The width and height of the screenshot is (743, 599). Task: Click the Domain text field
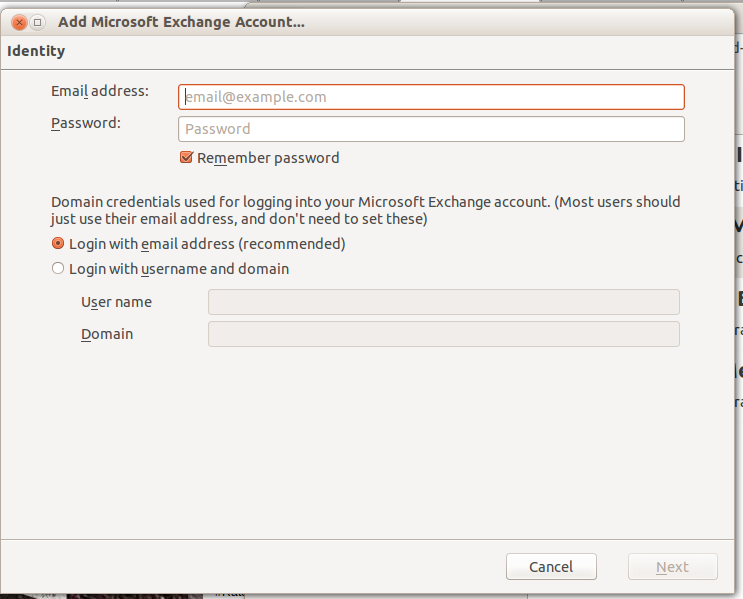point(444,334)
